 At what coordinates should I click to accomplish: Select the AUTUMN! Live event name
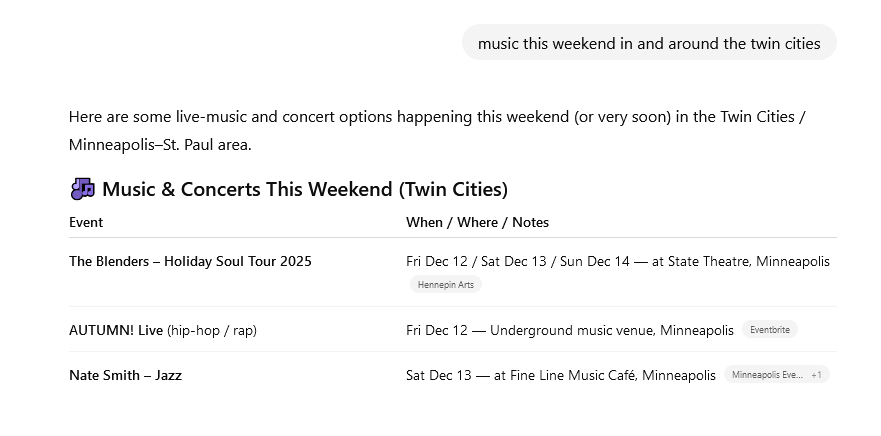click(x=115, y=330)
